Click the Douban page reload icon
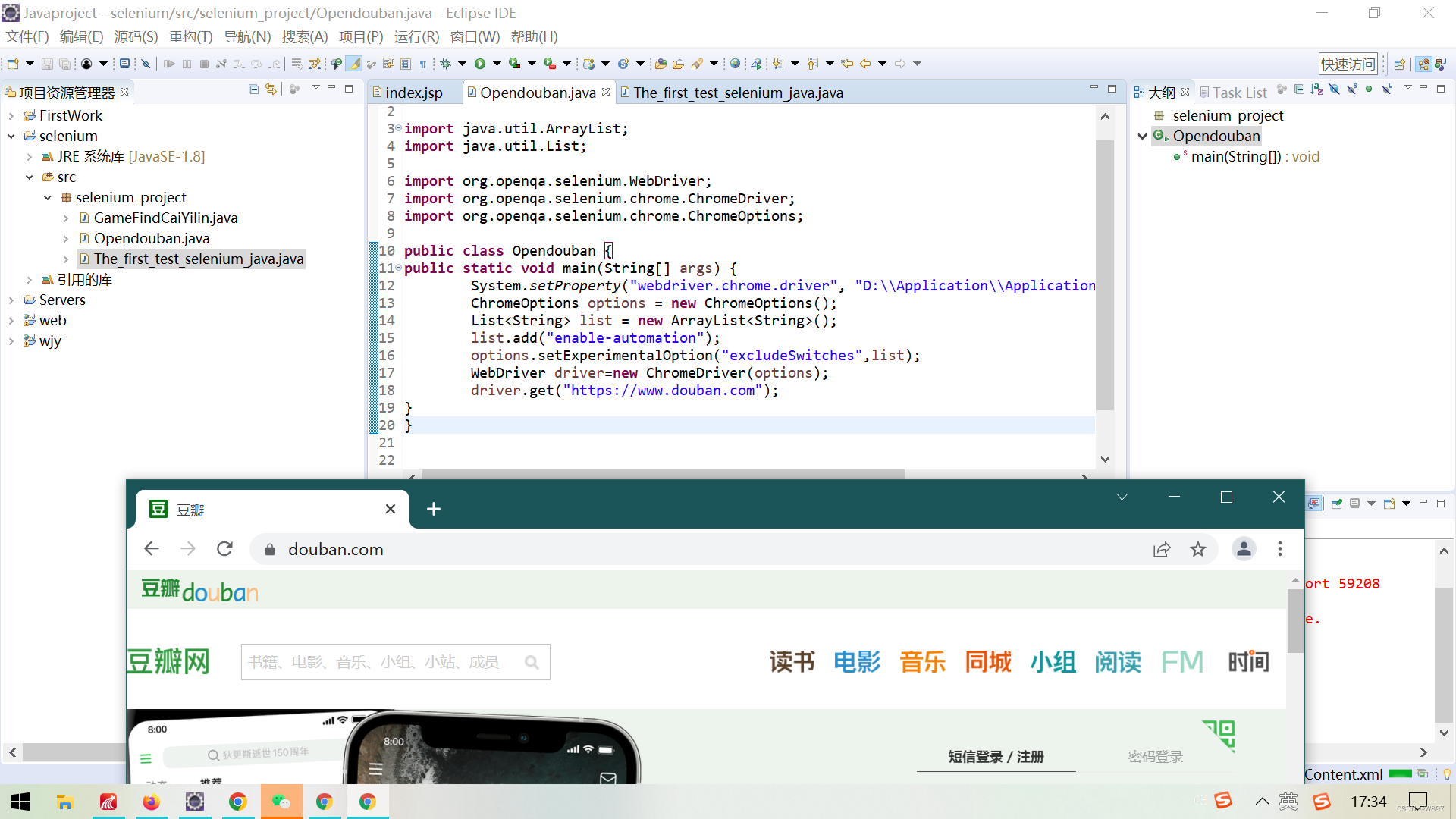The width and height of the screenshot is (1456, 819). pyautogui.click(x=224, y=548)
